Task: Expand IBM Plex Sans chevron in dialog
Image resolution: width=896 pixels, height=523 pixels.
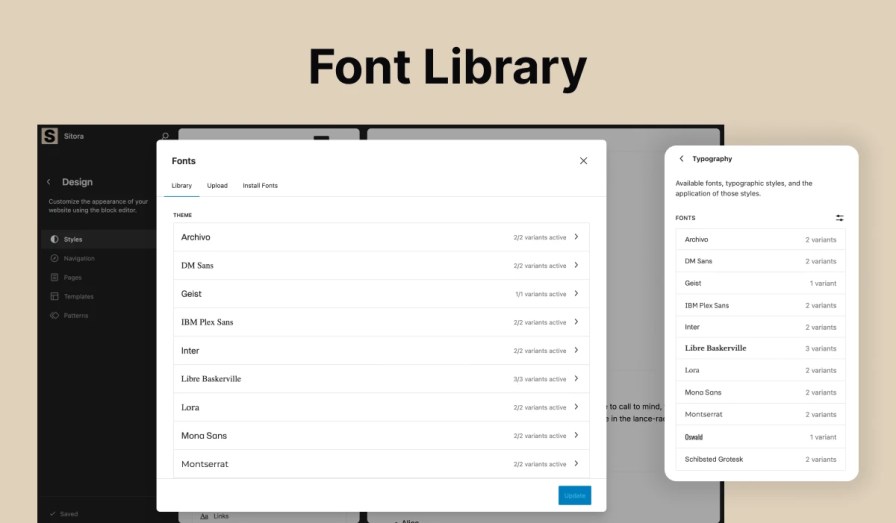Action: click(576, 322)
